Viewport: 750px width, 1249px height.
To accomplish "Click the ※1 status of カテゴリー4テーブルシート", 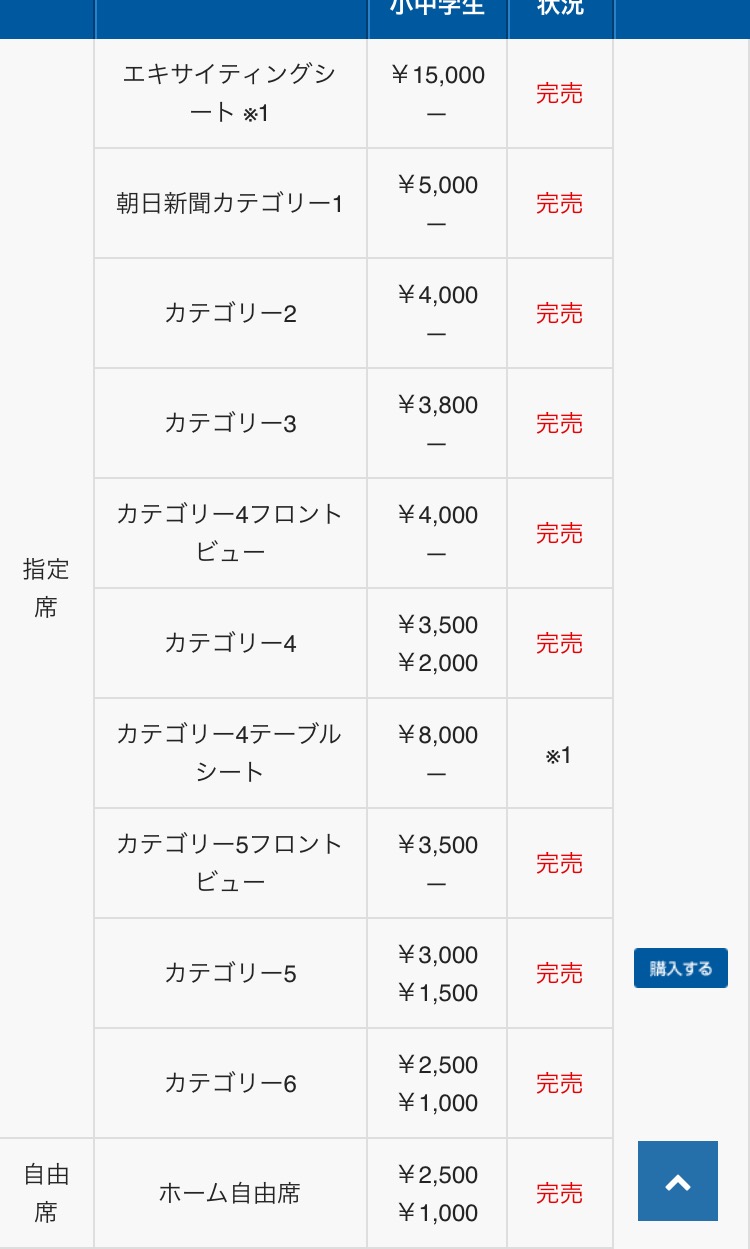I will tap(559, 755).
